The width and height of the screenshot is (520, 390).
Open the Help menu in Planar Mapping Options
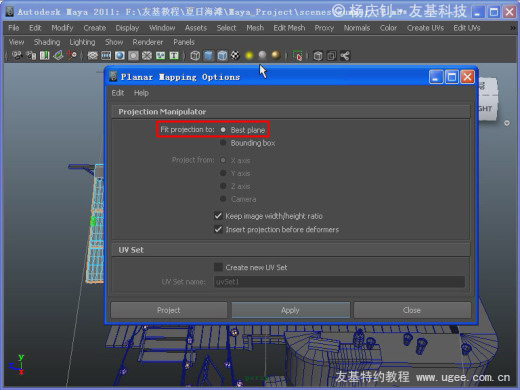coord(141,93)
